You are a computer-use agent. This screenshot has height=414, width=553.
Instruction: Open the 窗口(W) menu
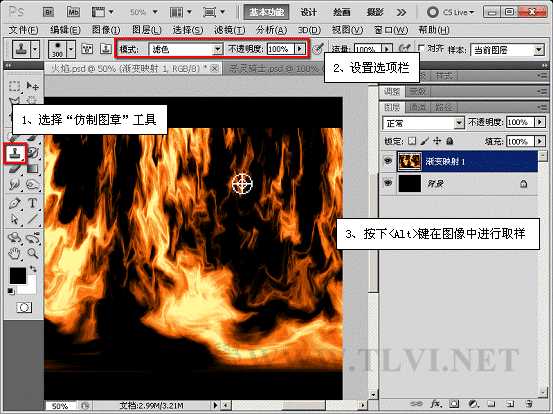click(x=391, y=30)
